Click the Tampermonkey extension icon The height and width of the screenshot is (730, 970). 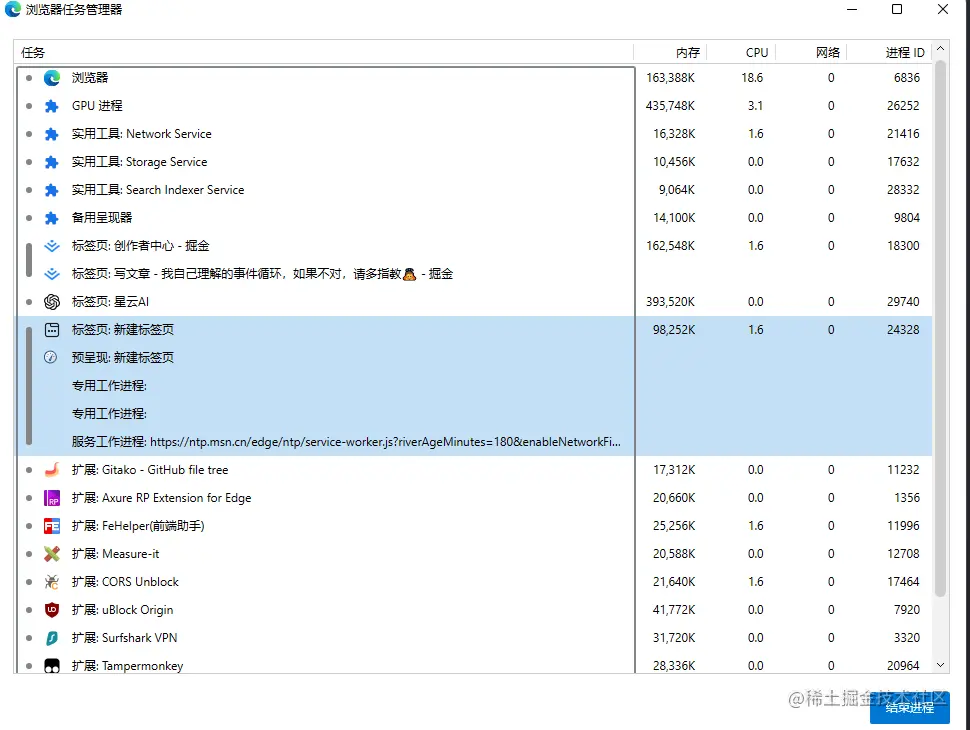[52, 666]
